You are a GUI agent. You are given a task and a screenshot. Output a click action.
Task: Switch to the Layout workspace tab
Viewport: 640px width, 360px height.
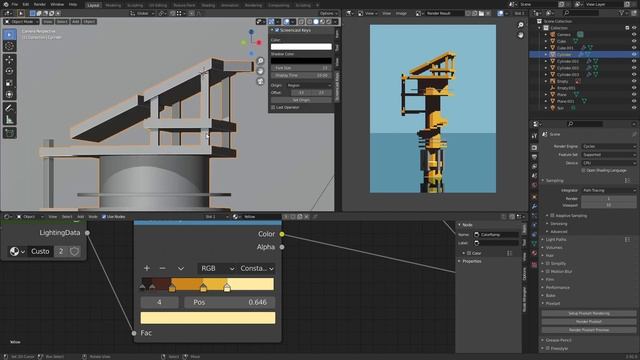click(x=93, y=5)
